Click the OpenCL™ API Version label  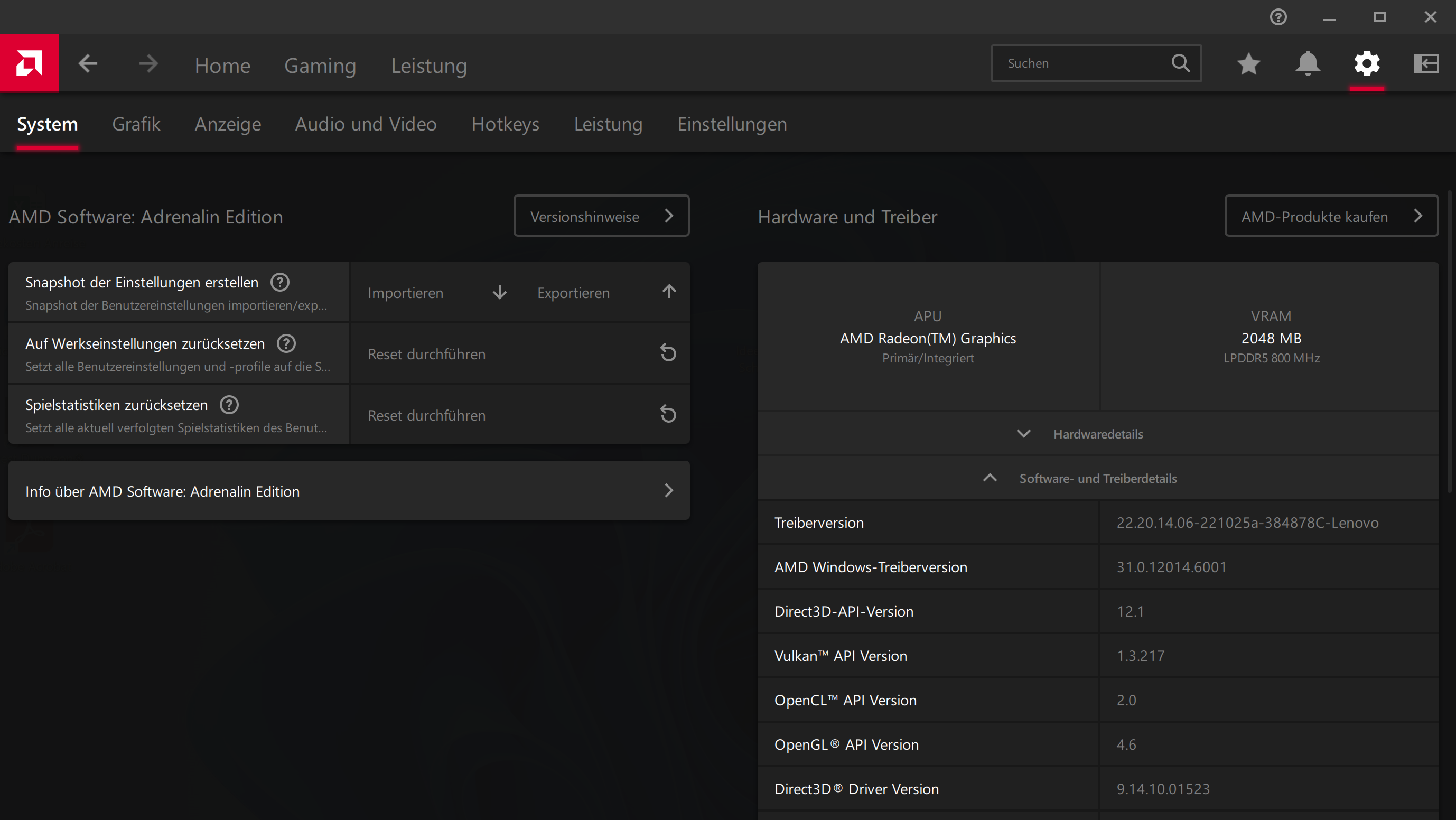(846, 700)
